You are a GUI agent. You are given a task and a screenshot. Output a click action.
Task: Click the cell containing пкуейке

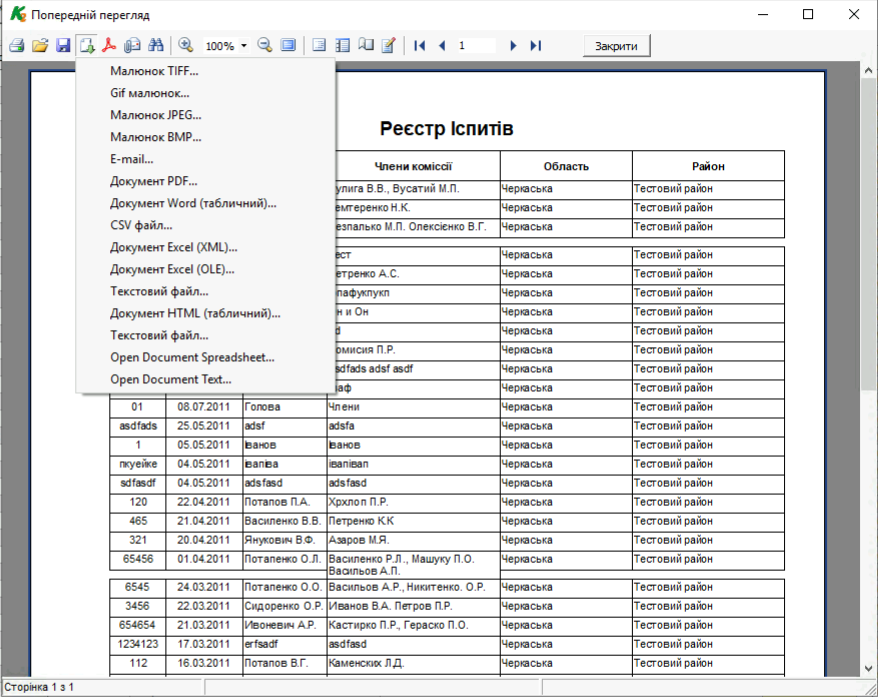pos(138,464)
